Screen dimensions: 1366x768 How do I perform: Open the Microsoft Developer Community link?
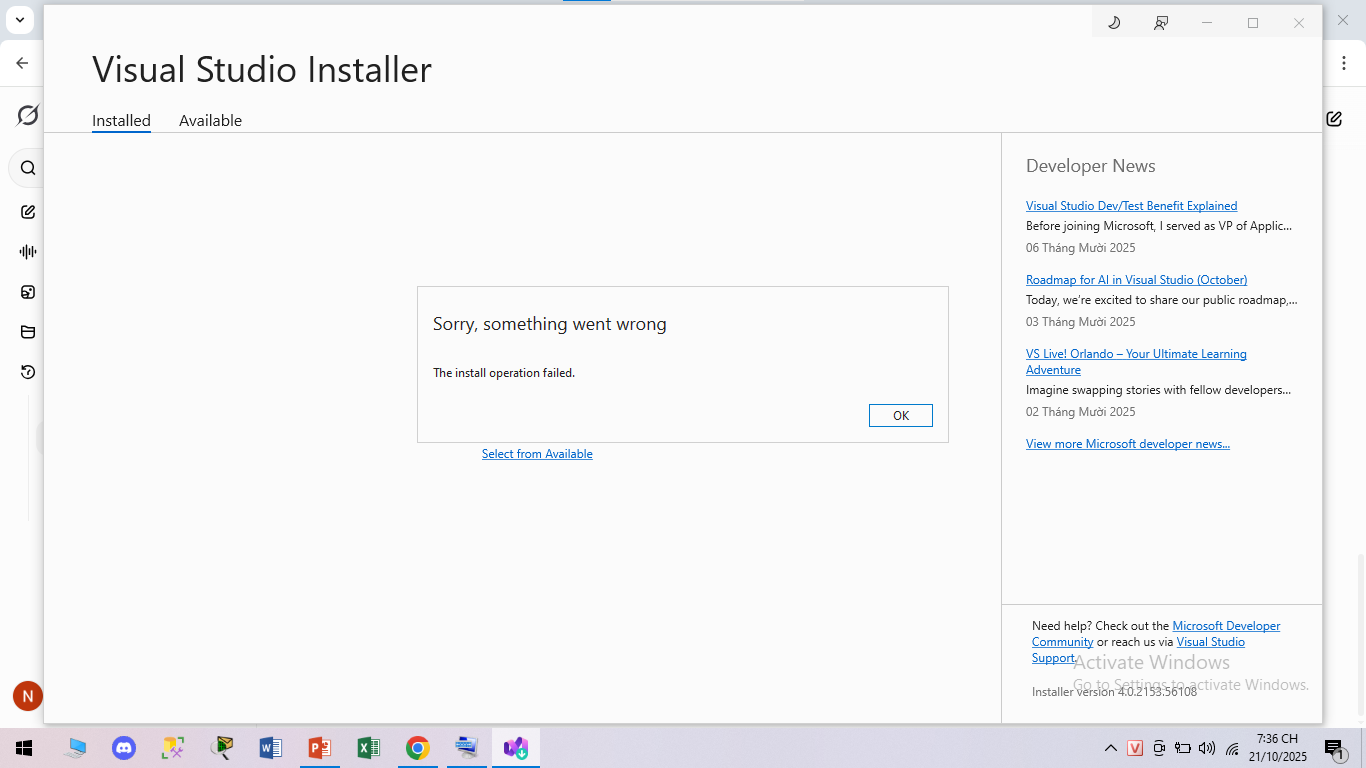coord(1225,626)
